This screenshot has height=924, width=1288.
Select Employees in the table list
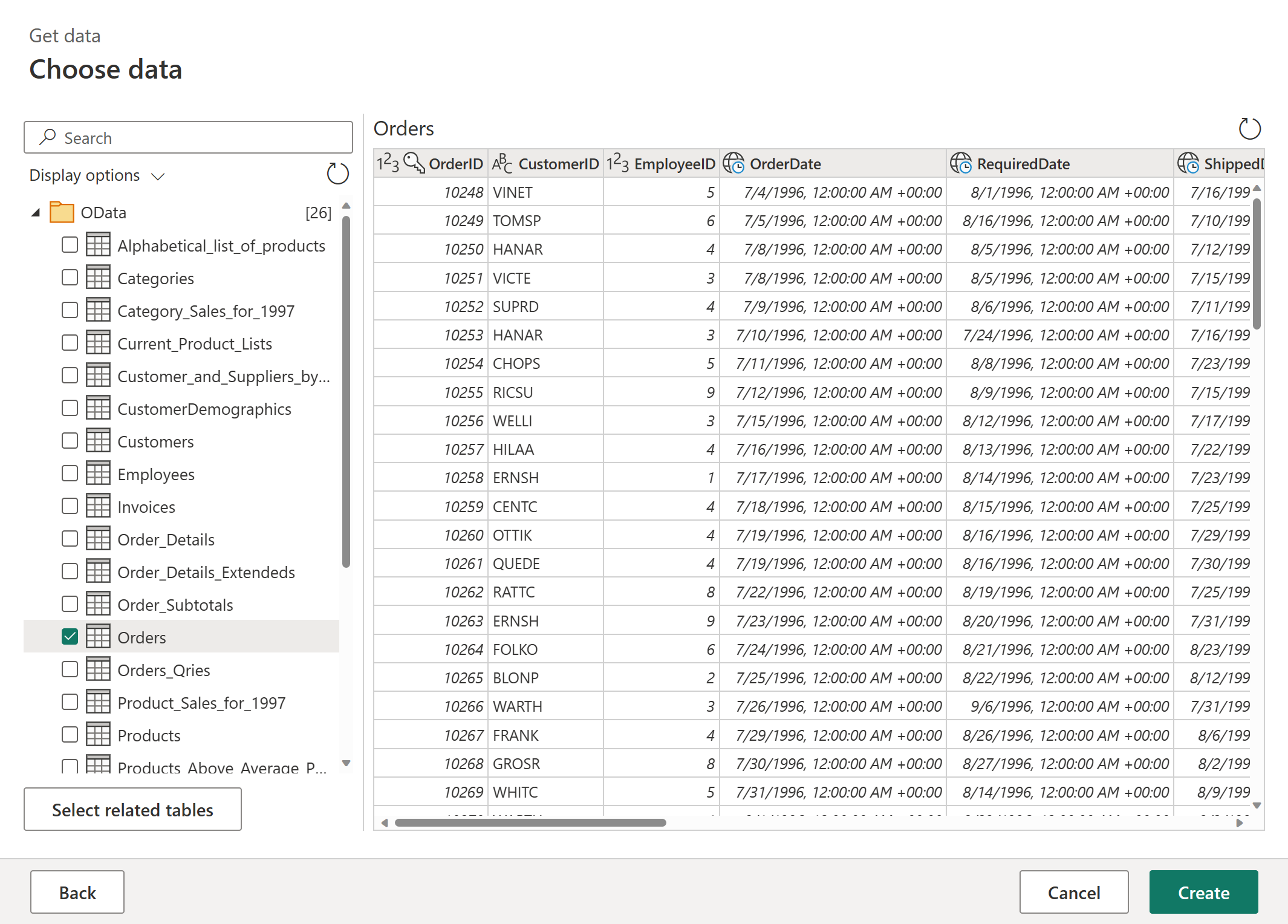pos(155,474)
